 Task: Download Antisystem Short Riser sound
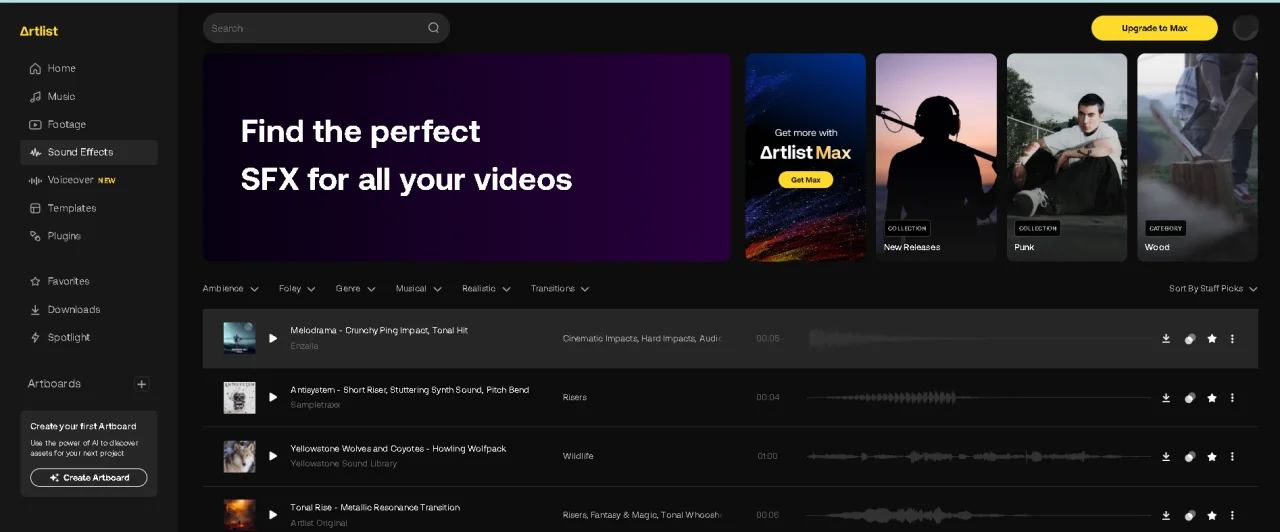[1166, 398]
